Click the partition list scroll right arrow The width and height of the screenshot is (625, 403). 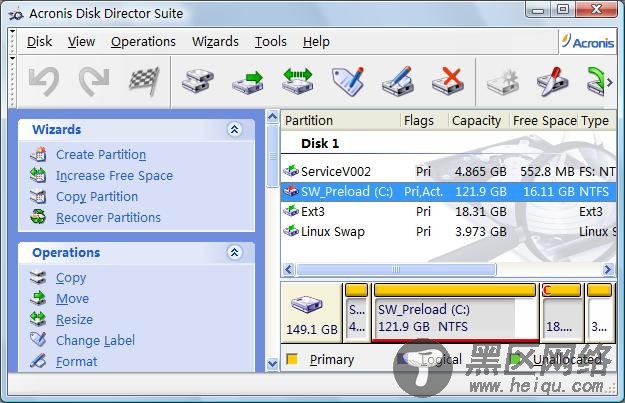pos(607,270)
